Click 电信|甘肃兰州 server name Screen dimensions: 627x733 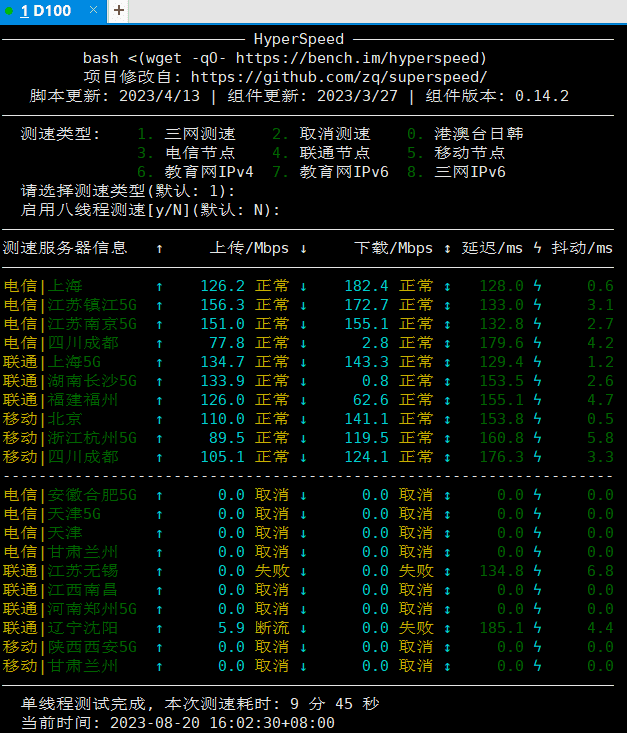[61, 552]
